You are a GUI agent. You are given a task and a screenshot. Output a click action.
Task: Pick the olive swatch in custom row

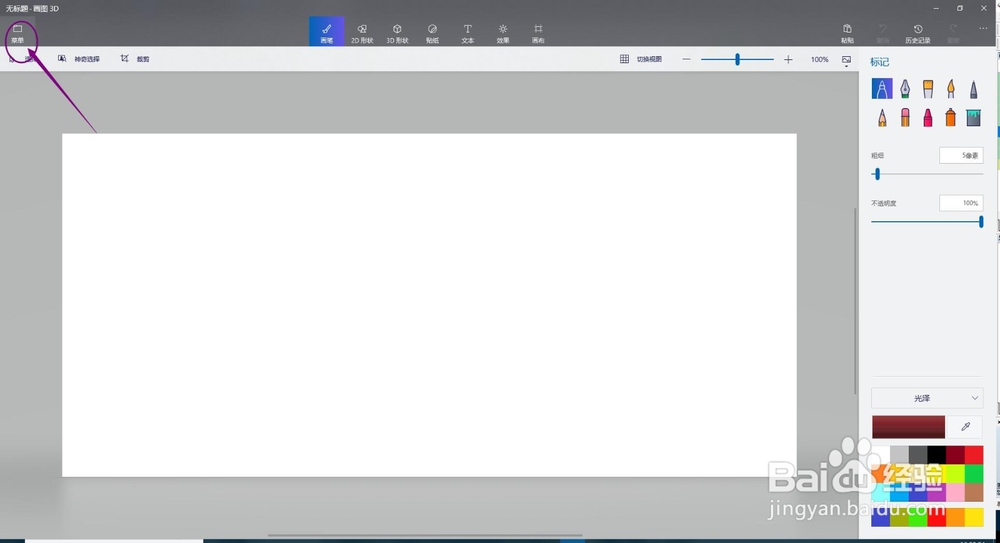(899, 517)
